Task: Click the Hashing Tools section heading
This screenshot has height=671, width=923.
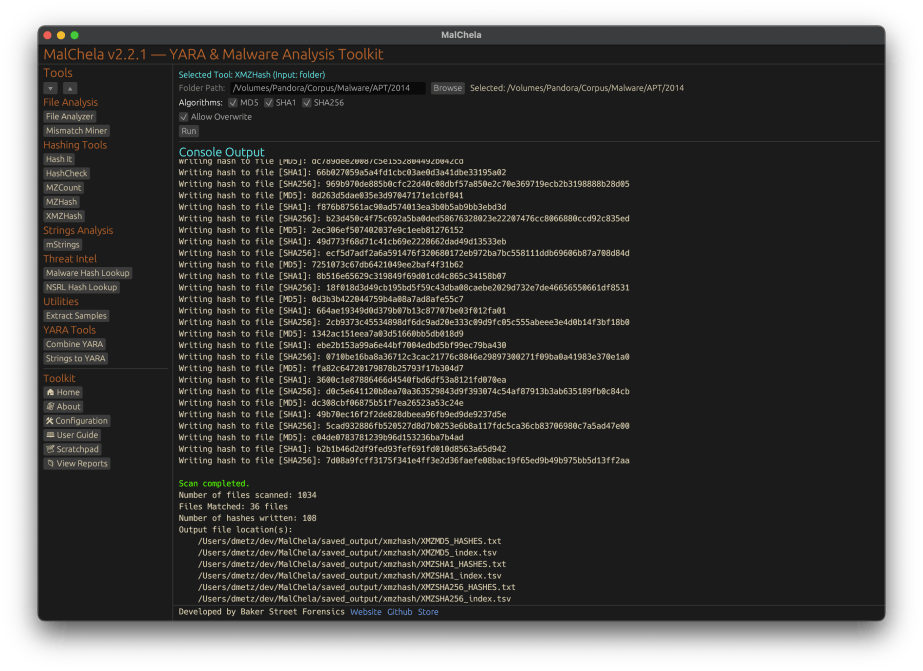Action: [x=75, y=145]
